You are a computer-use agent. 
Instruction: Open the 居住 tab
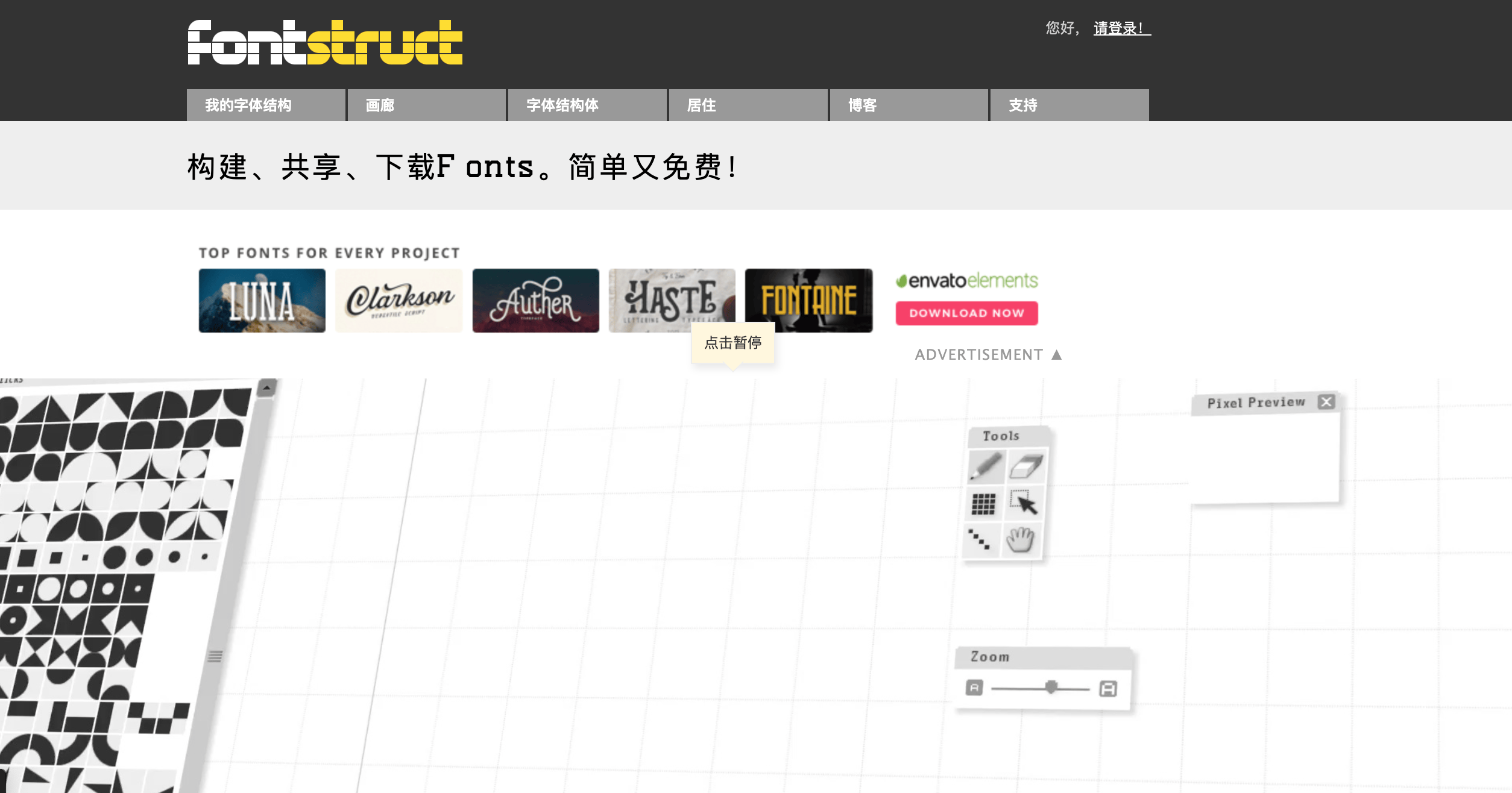tap(748, 105)
